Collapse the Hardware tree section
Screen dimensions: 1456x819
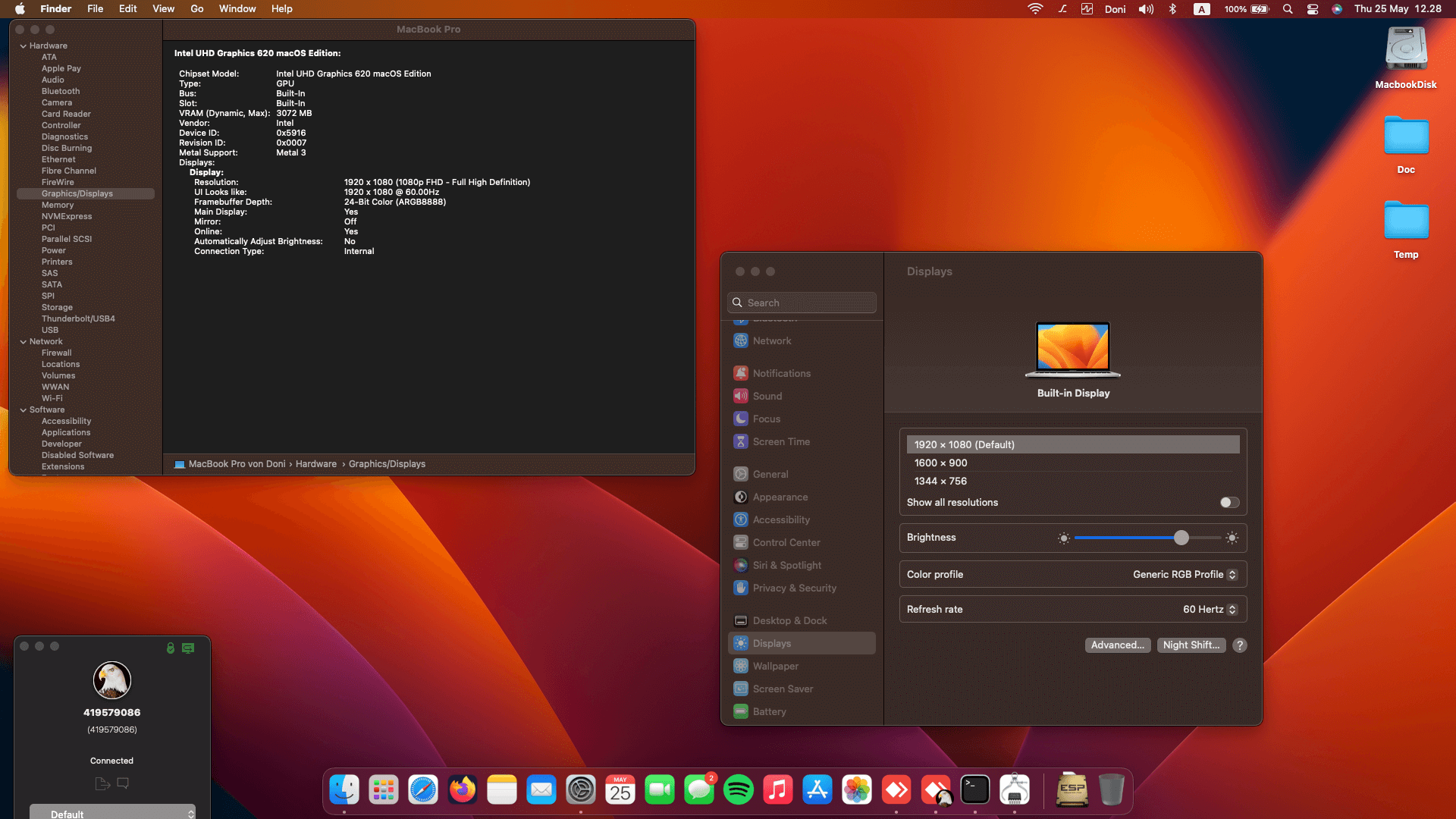23,46
